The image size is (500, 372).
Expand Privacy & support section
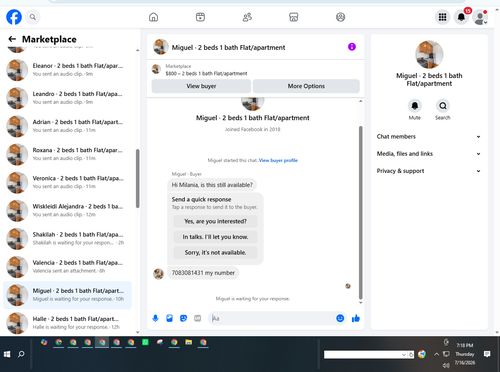coord(429,171)
